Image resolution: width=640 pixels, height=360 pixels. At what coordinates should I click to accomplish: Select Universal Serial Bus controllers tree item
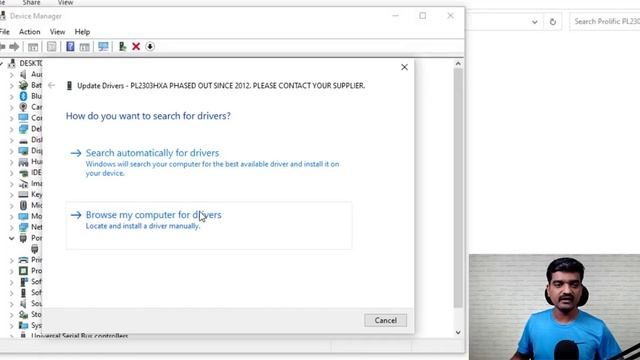pos(80,336)
